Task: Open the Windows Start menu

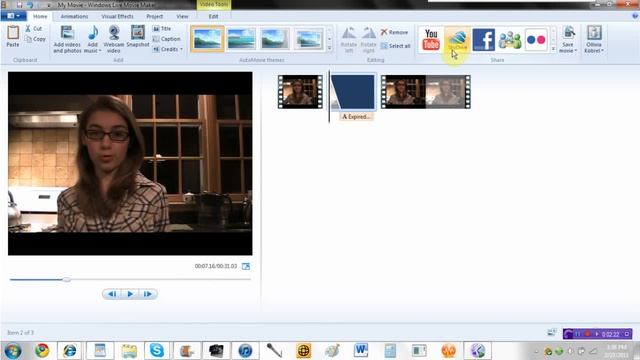Action: pos(13,351)
